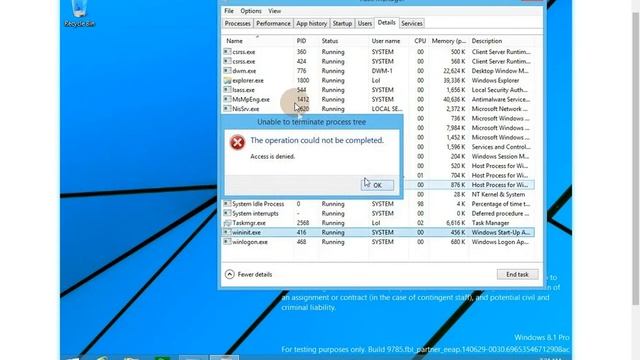Click the Services and Control description
640x360 pixels.
[501, 147]
